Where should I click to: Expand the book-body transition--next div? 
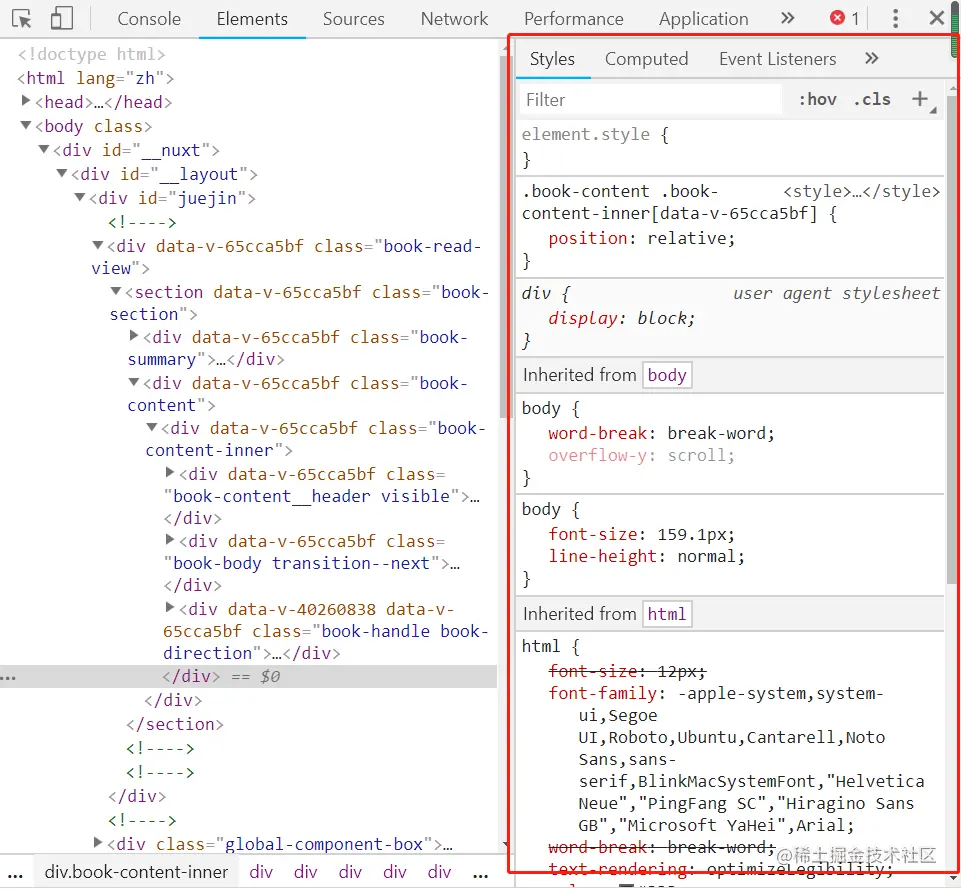170,540
